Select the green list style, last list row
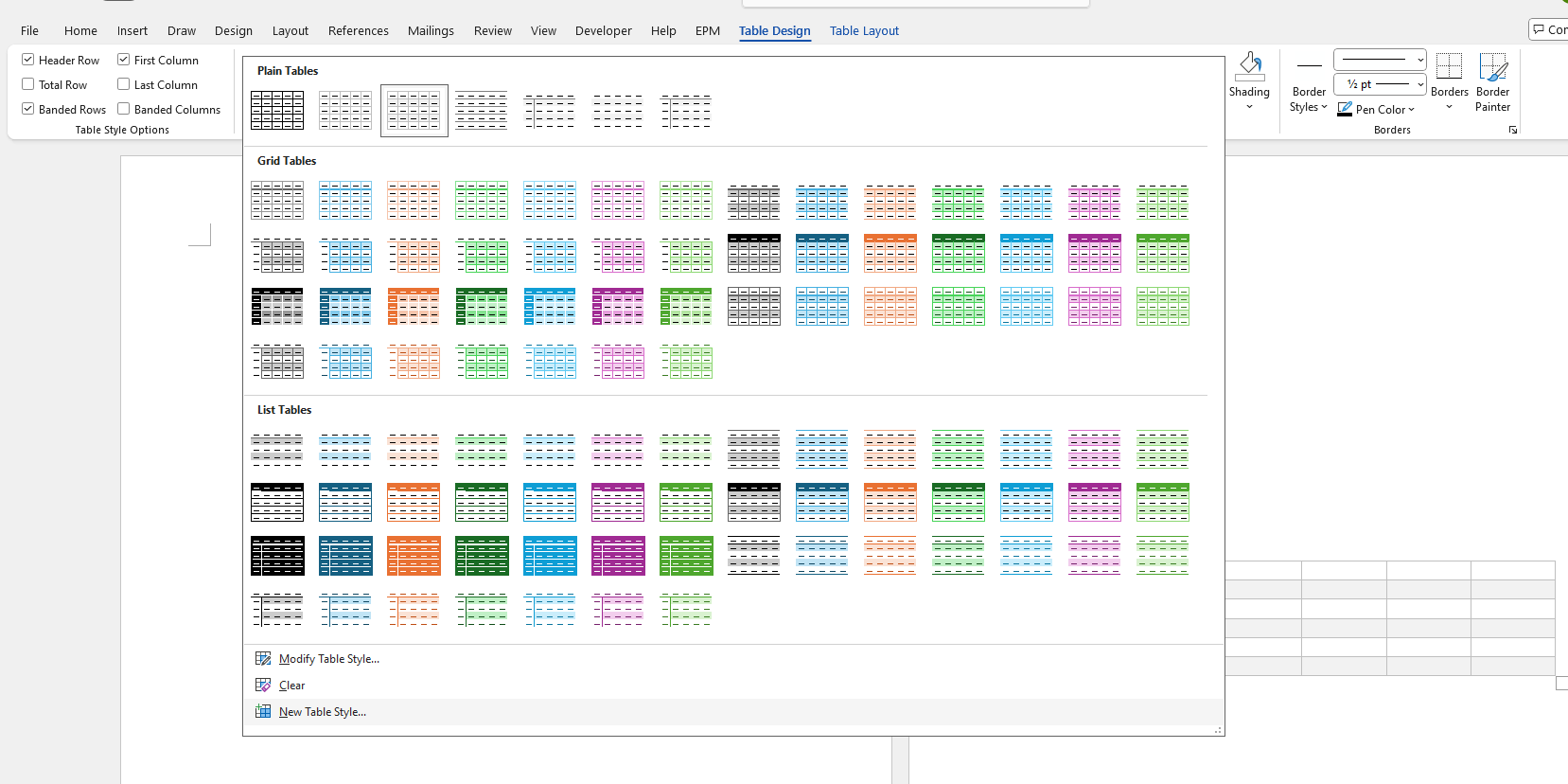 686,611
